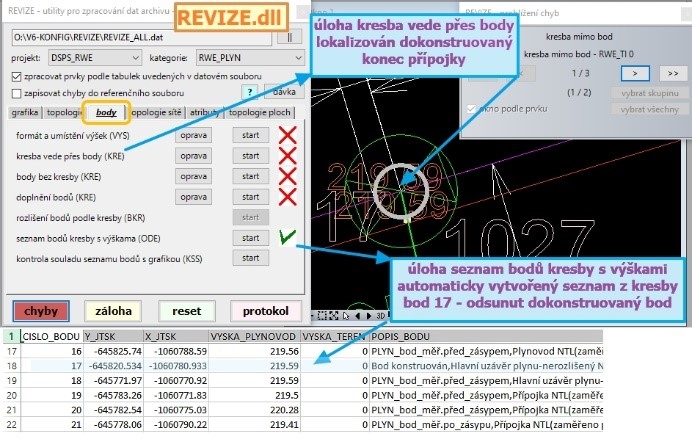Click start for seznam bodů kresby s výškama

(x=251, y=238)
